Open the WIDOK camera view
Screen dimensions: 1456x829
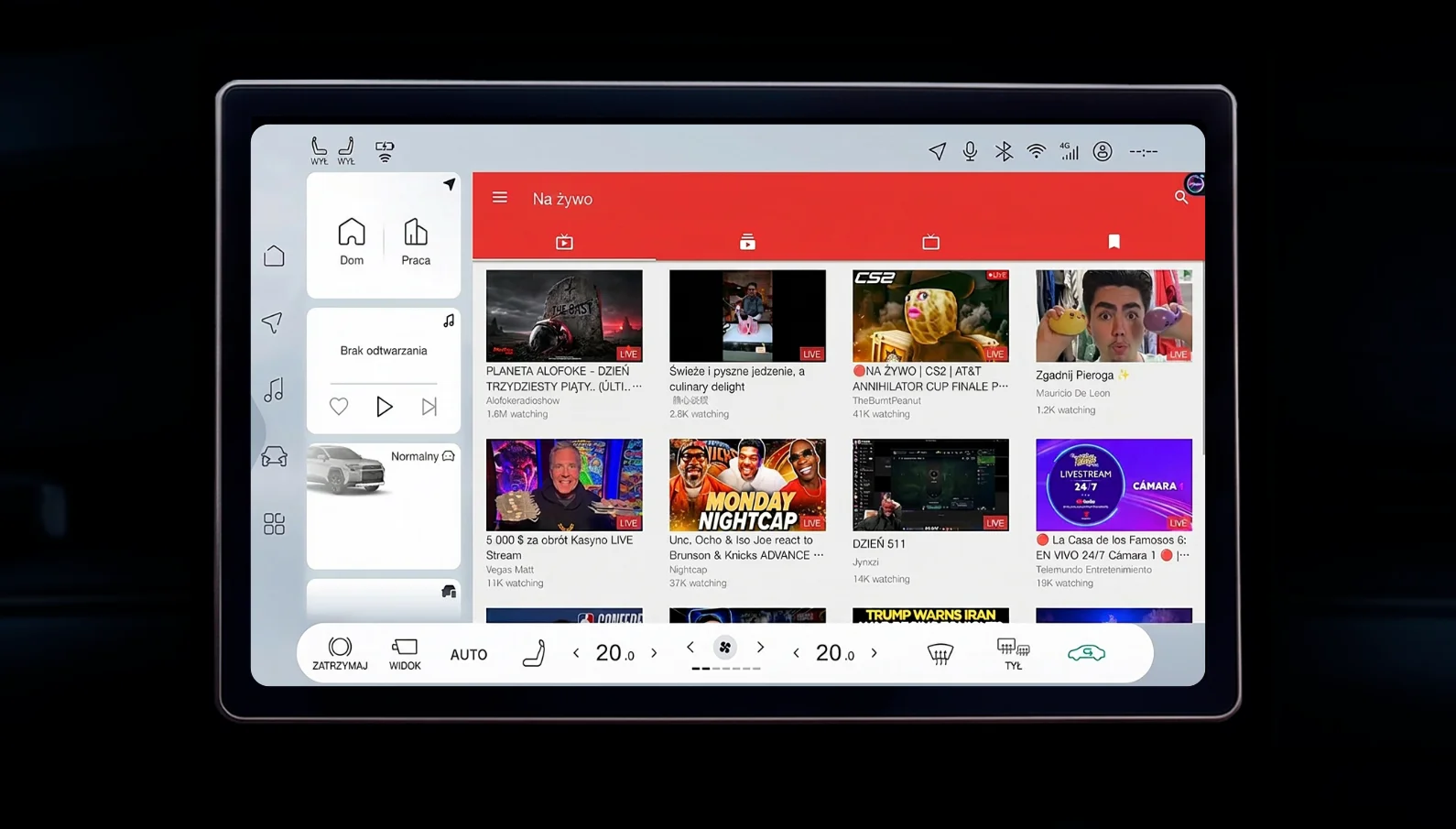pyautogui.click(x=405, y=654)
